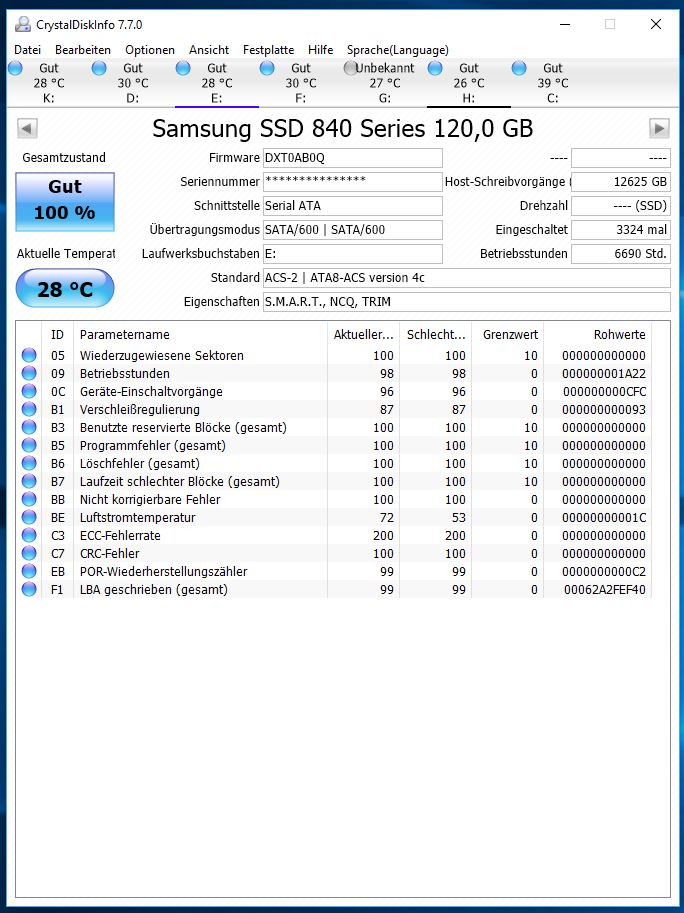
Task: Click status orb for 09 Betriebsstunden row
Action: pyautogui.click(x=29, y=373)
